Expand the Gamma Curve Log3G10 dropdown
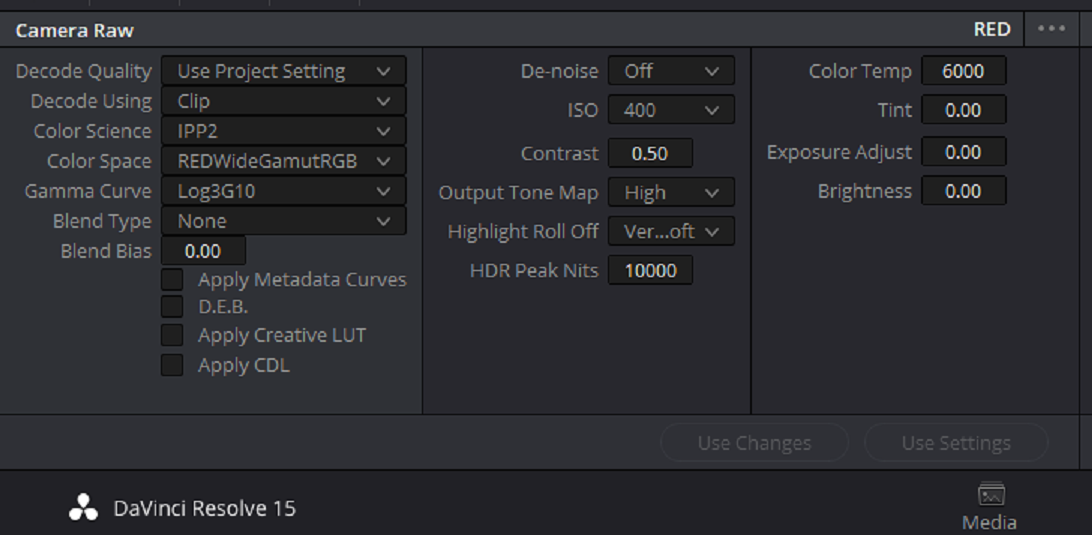The height and width of the screenshot is (535, 1092). tap(283, 191)
